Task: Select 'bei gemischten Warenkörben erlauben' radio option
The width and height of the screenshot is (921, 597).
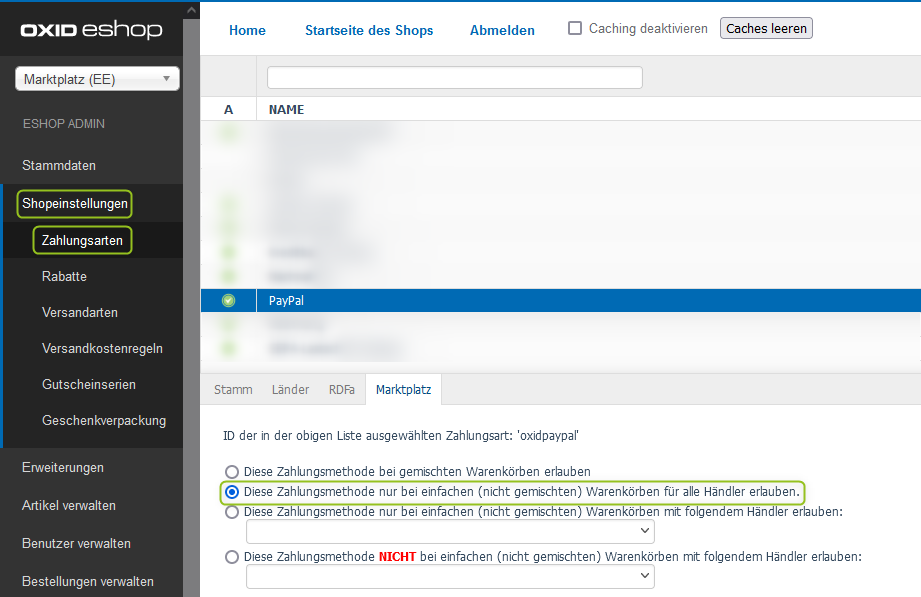Action: [232, 472]
